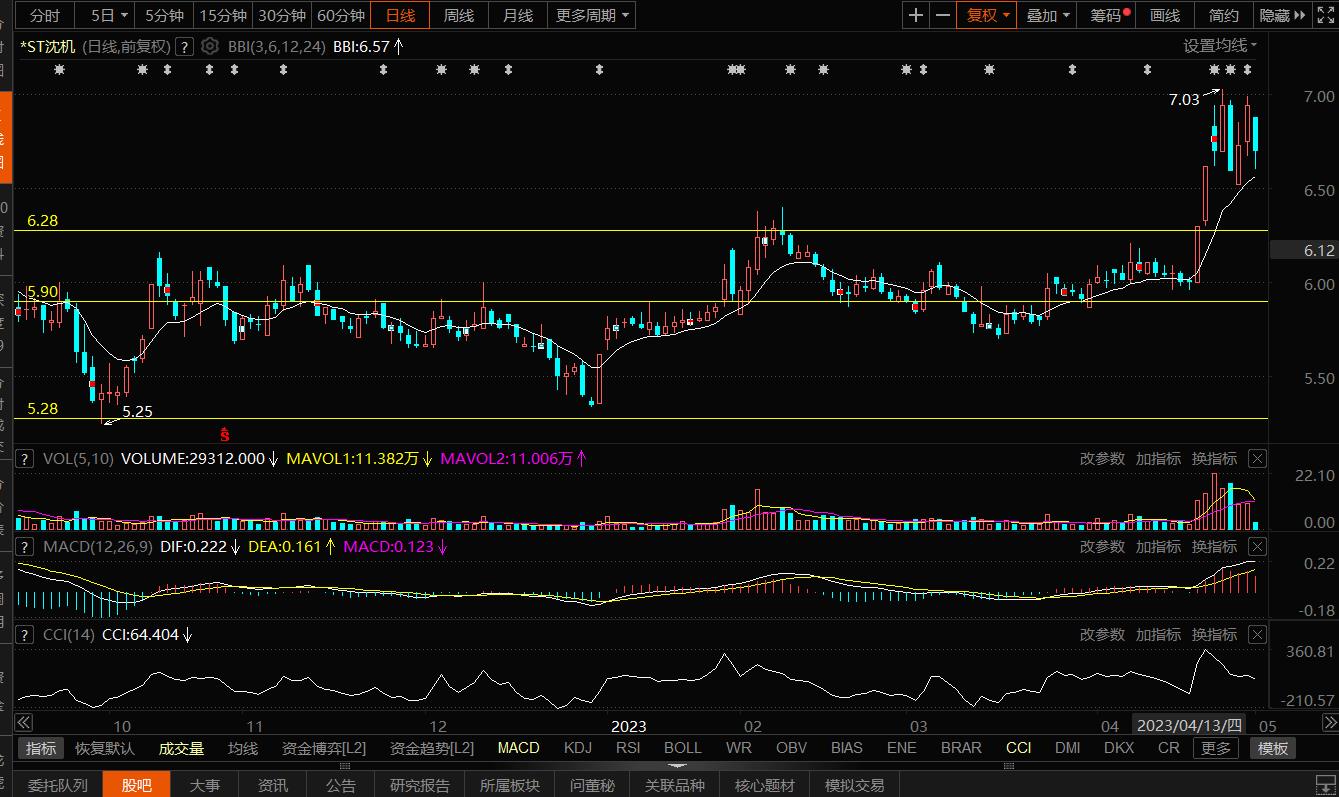This screenshot has height=797, width=1339.
Task: Open the 公告 announcements tab
Action: point(340,785)
